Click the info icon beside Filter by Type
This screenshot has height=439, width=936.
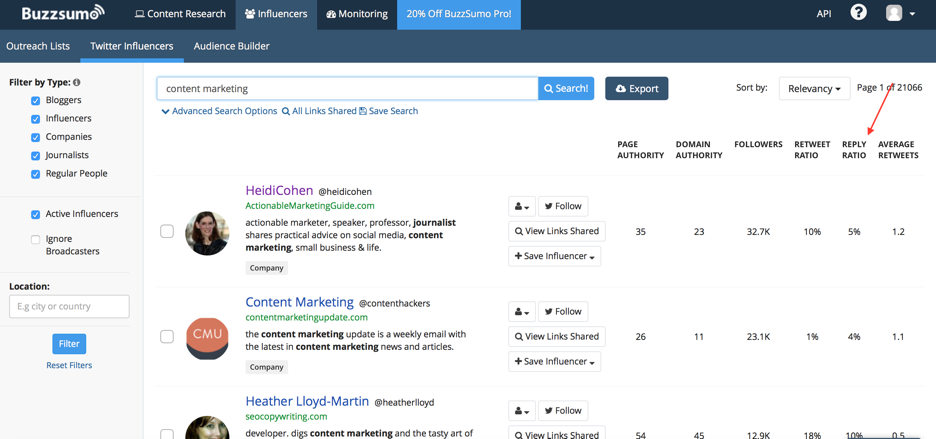coord(76,82)
